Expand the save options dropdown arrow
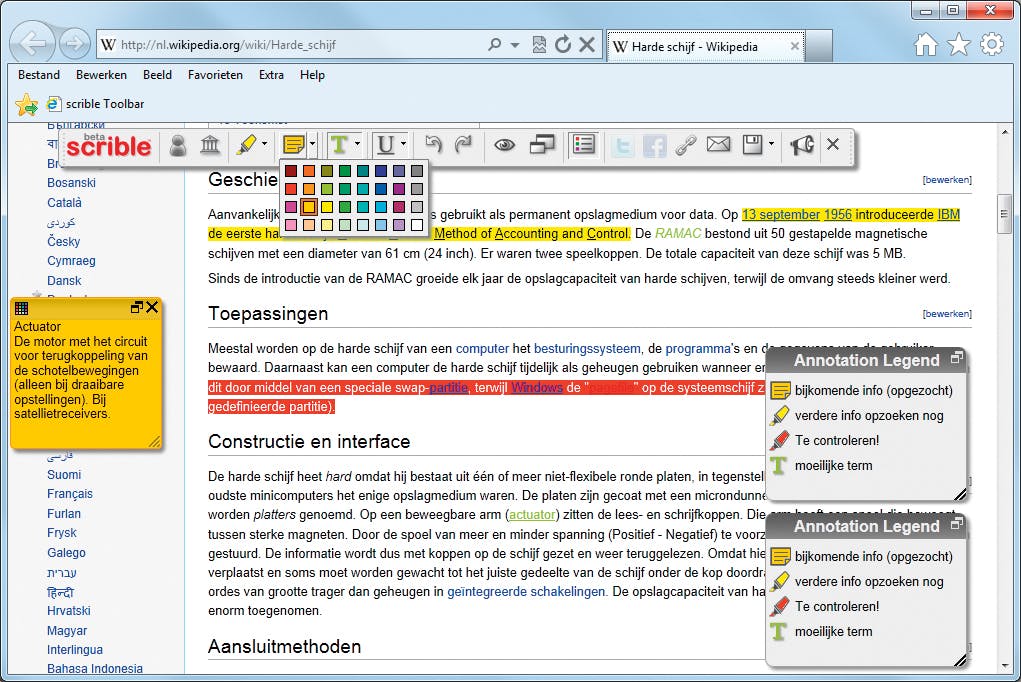This screenshot has width=1021, height=682. click(771, 144)
